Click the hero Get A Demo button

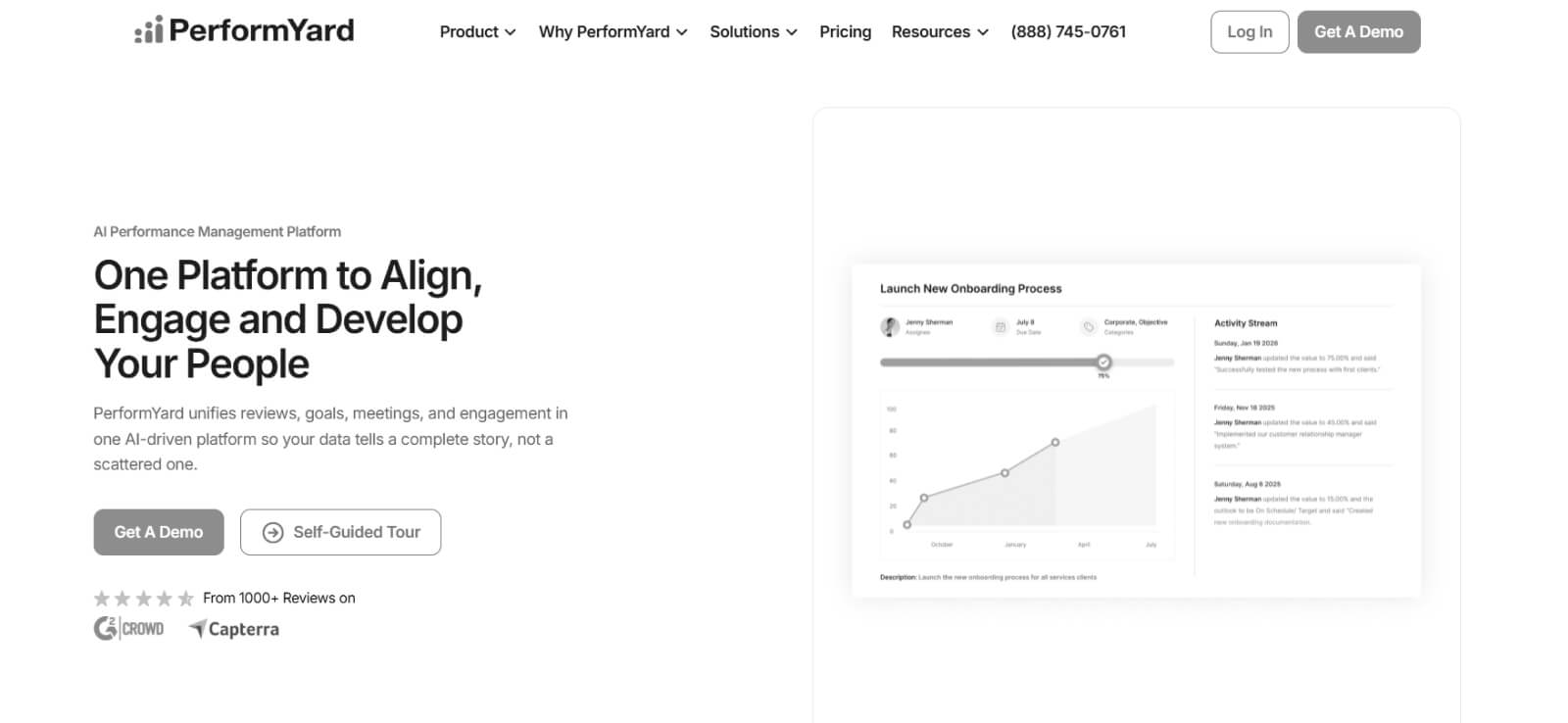pos(159,532)
